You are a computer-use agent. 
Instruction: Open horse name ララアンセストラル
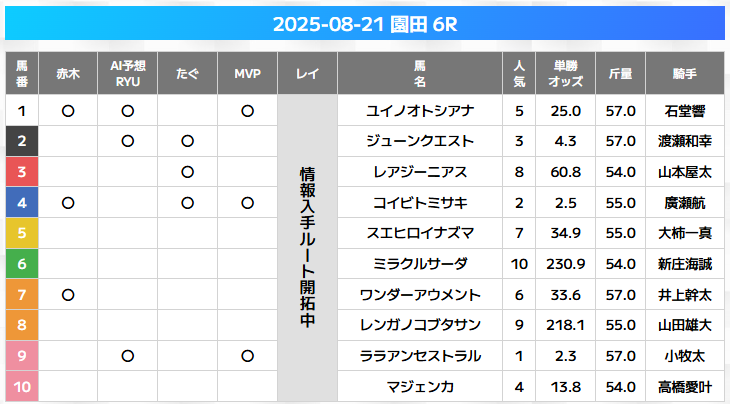click(x=420, y=356)
